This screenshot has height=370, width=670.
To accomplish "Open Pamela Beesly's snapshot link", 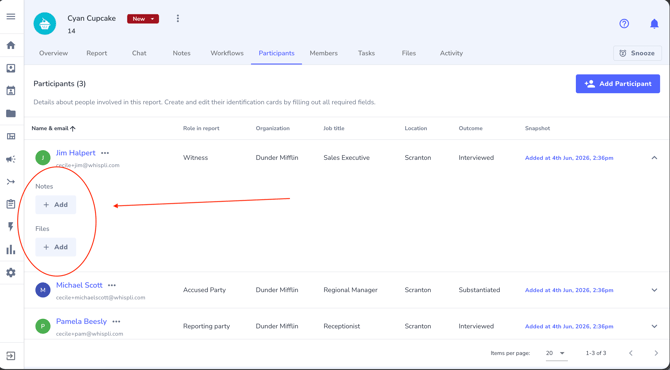I will click(569, 326).
